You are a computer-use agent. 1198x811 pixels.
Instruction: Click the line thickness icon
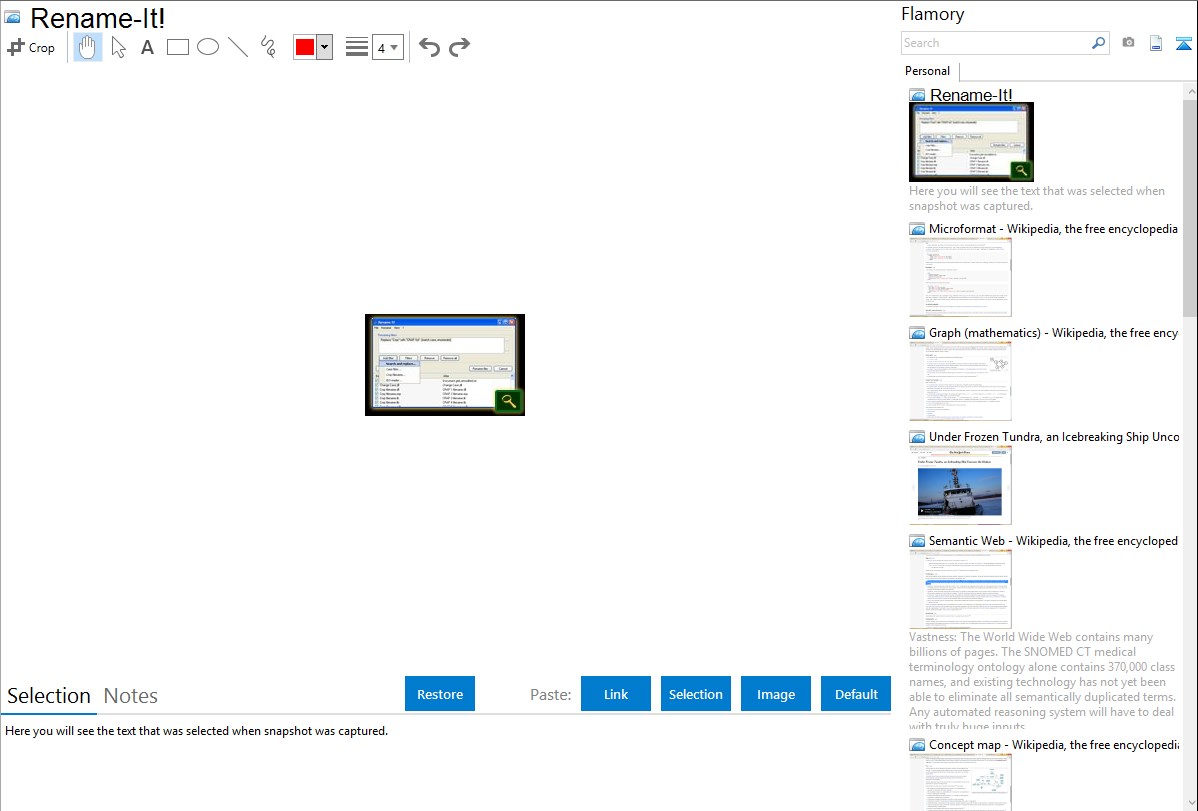click(357, 47)
